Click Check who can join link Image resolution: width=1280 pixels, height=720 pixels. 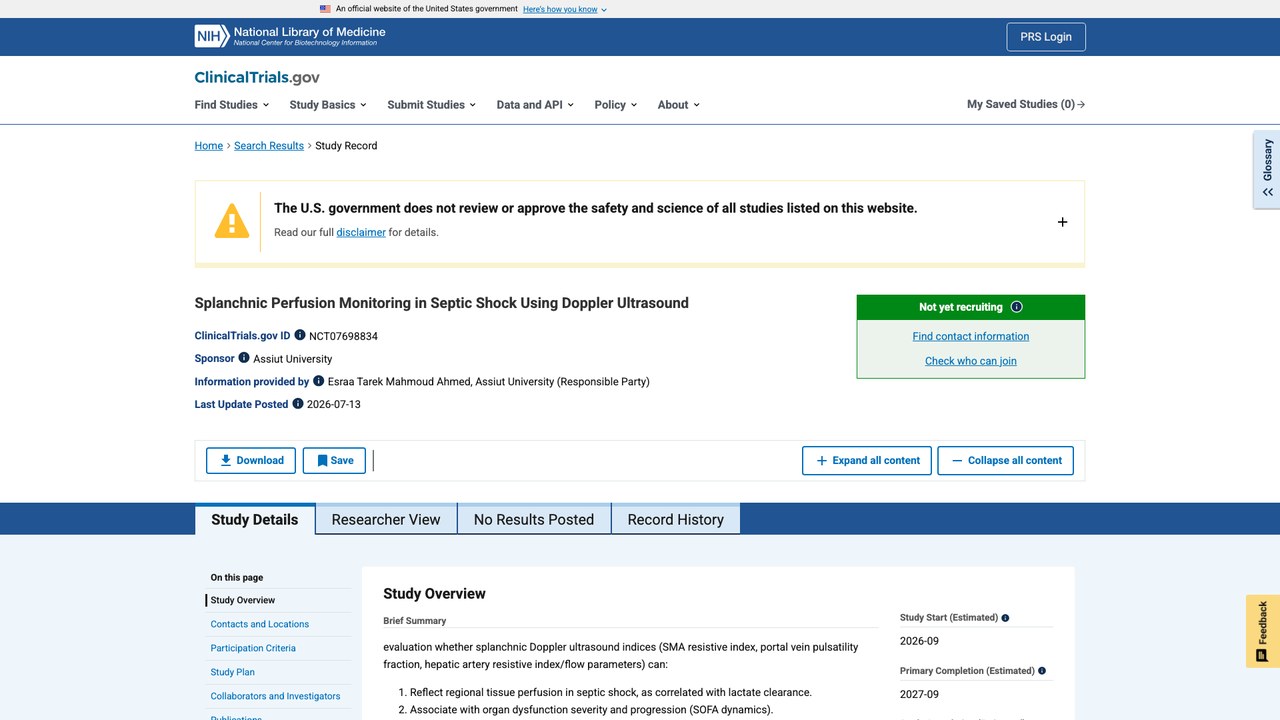pyautogui.click(x=971, y=361)
